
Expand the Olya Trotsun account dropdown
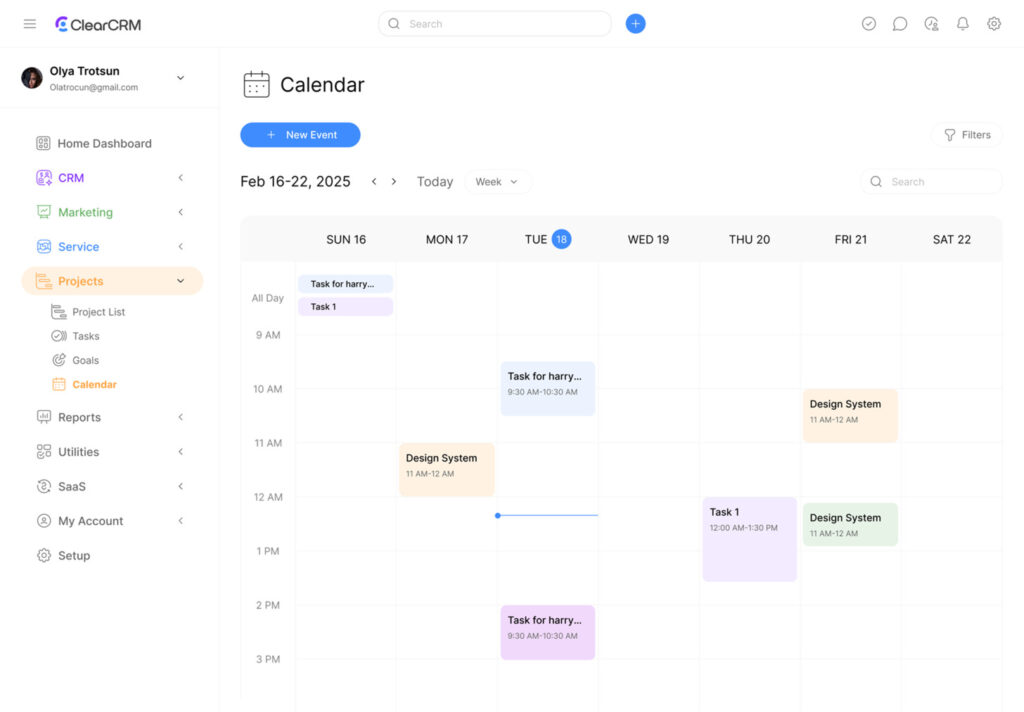(x=180, y=78)
